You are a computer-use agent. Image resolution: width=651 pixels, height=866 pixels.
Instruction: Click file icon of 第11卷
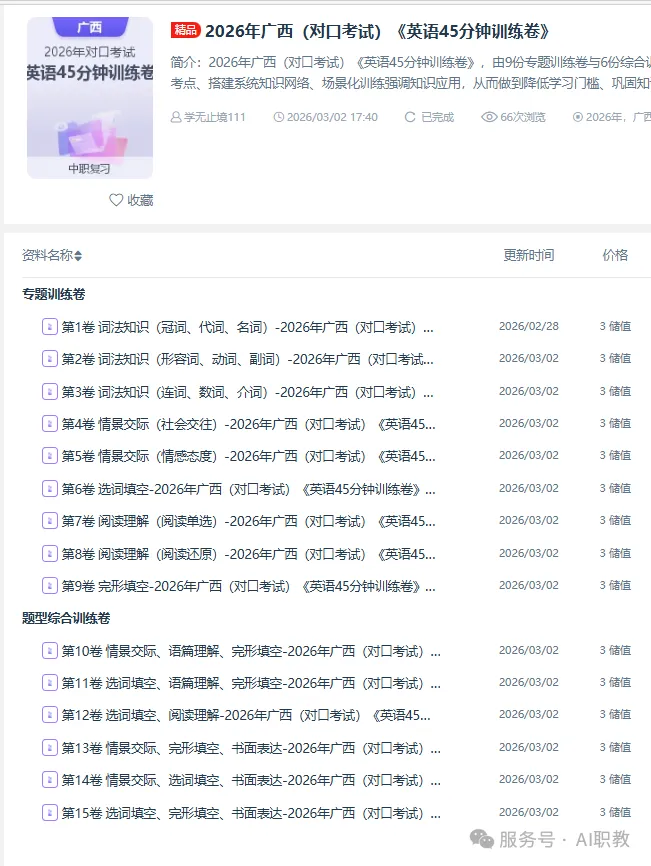click(x=50, y=683)
